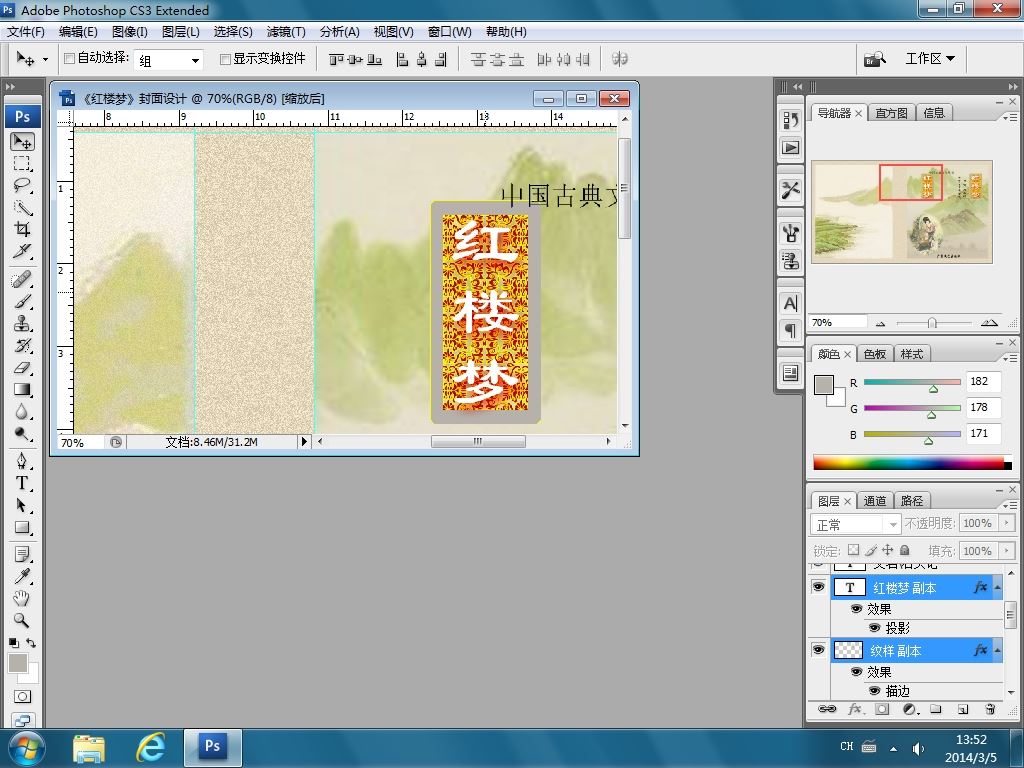Toggle Quick Mask mode
The image size is (1024, 768).
tap(22, 696)
